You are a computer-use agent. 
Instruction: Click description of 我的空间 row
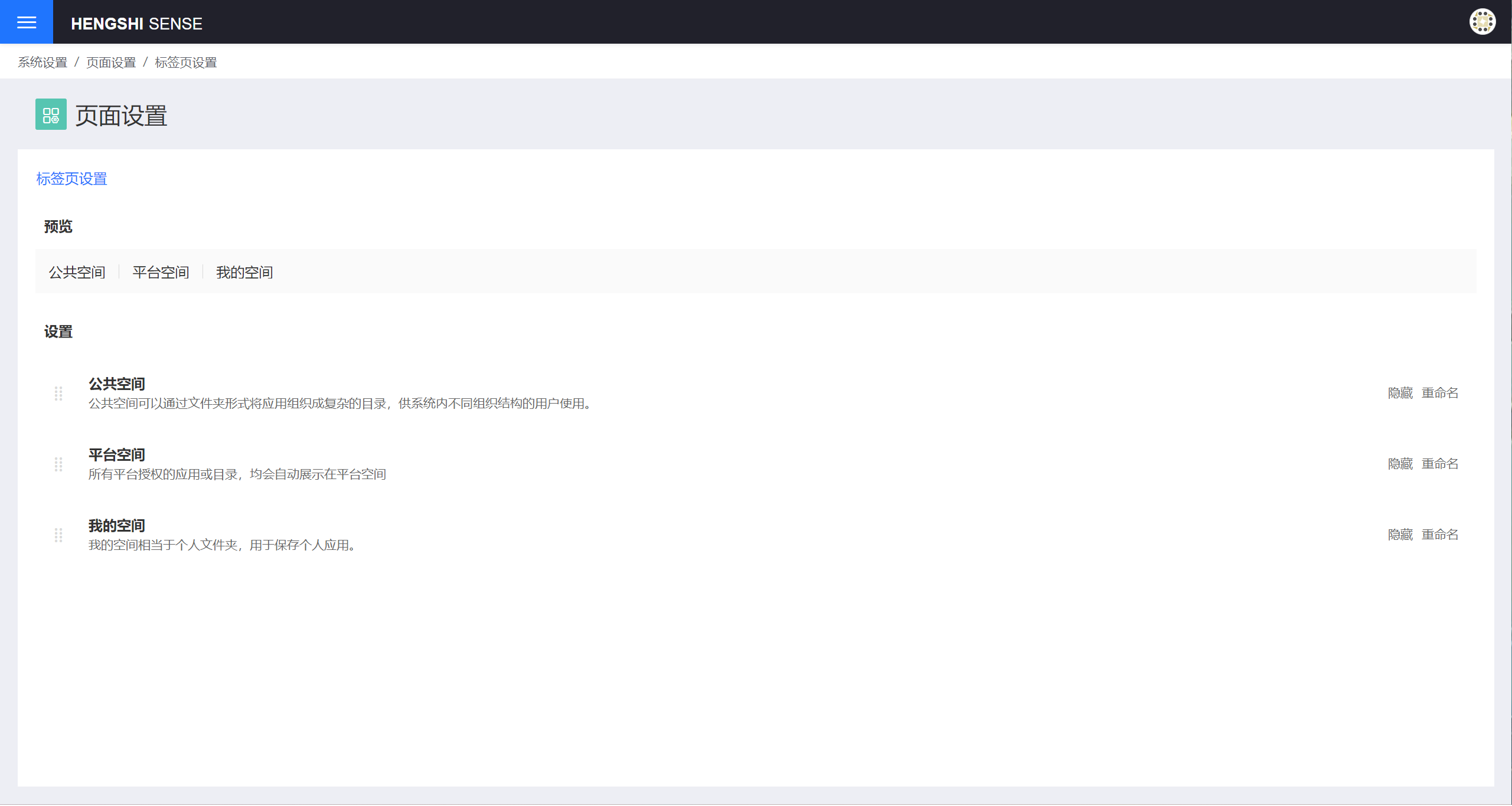coord(222,545)
